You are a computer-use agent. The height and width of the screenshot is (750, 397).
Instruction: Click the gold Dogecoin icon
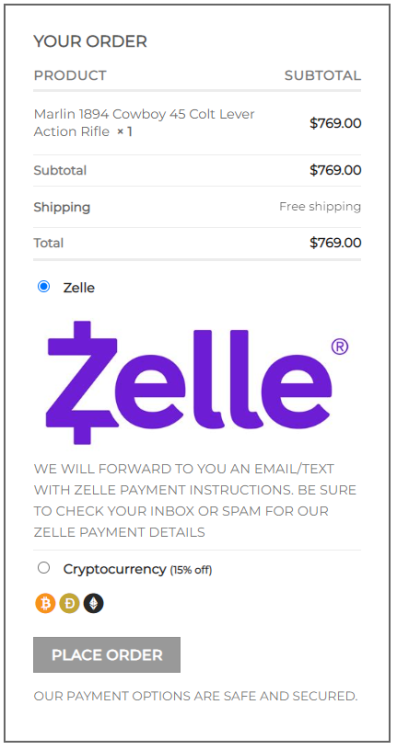tap(69, 604)
